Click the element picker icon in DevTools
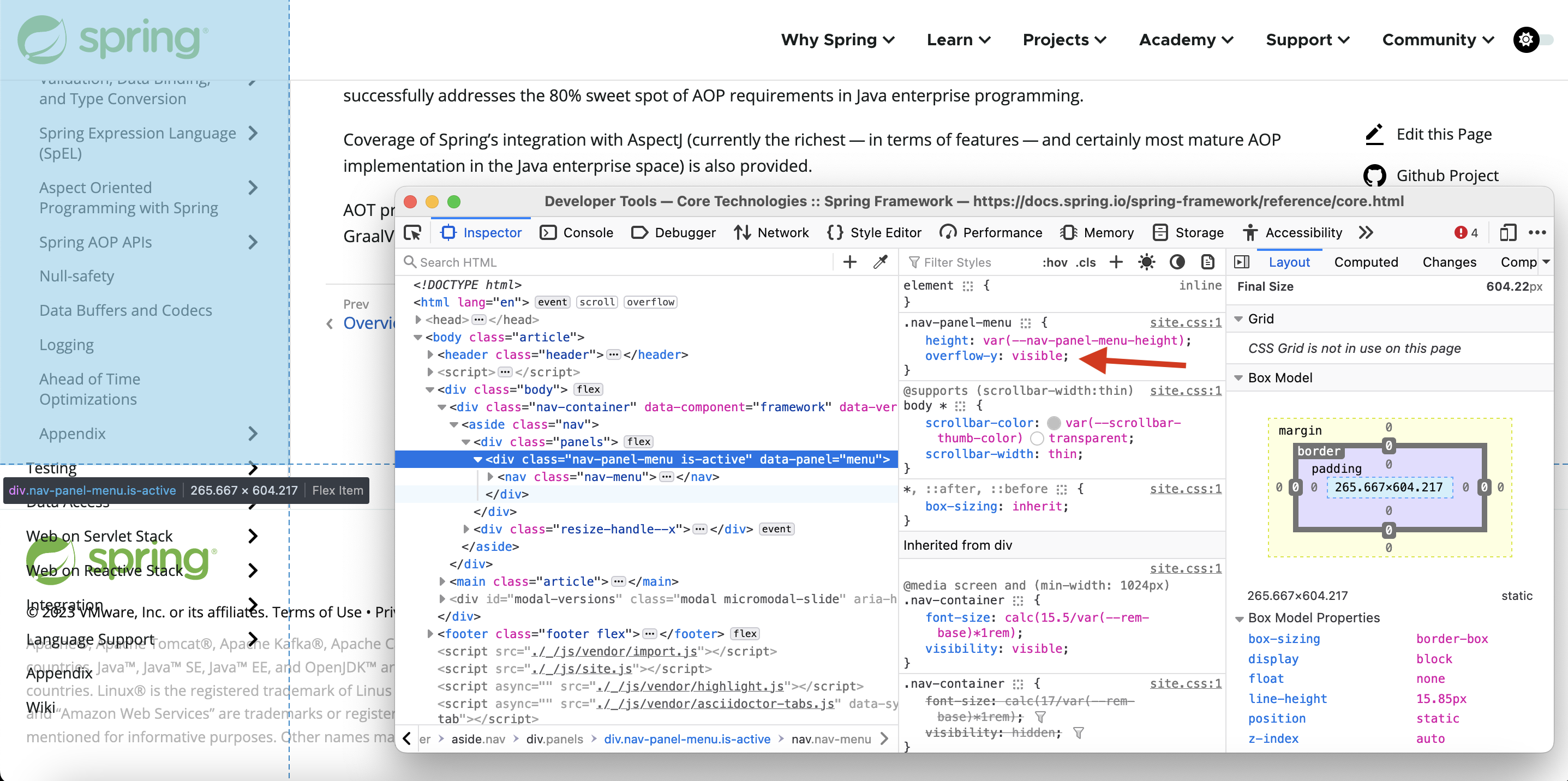The width and height of the screenshot is (1568, 781). click(x=412, y=232)
